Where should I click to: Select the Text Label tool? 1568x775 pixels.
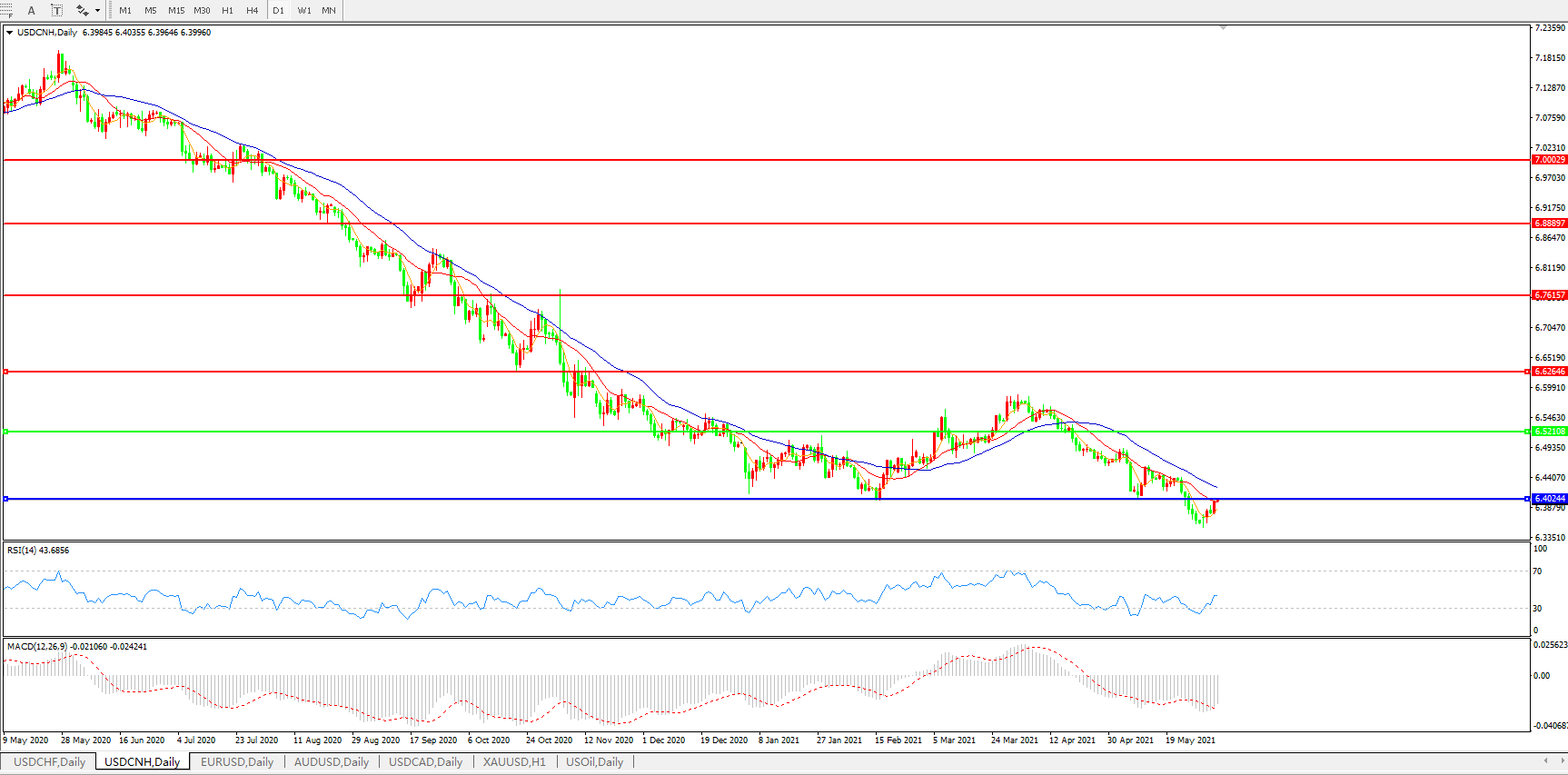pos(56,10)
